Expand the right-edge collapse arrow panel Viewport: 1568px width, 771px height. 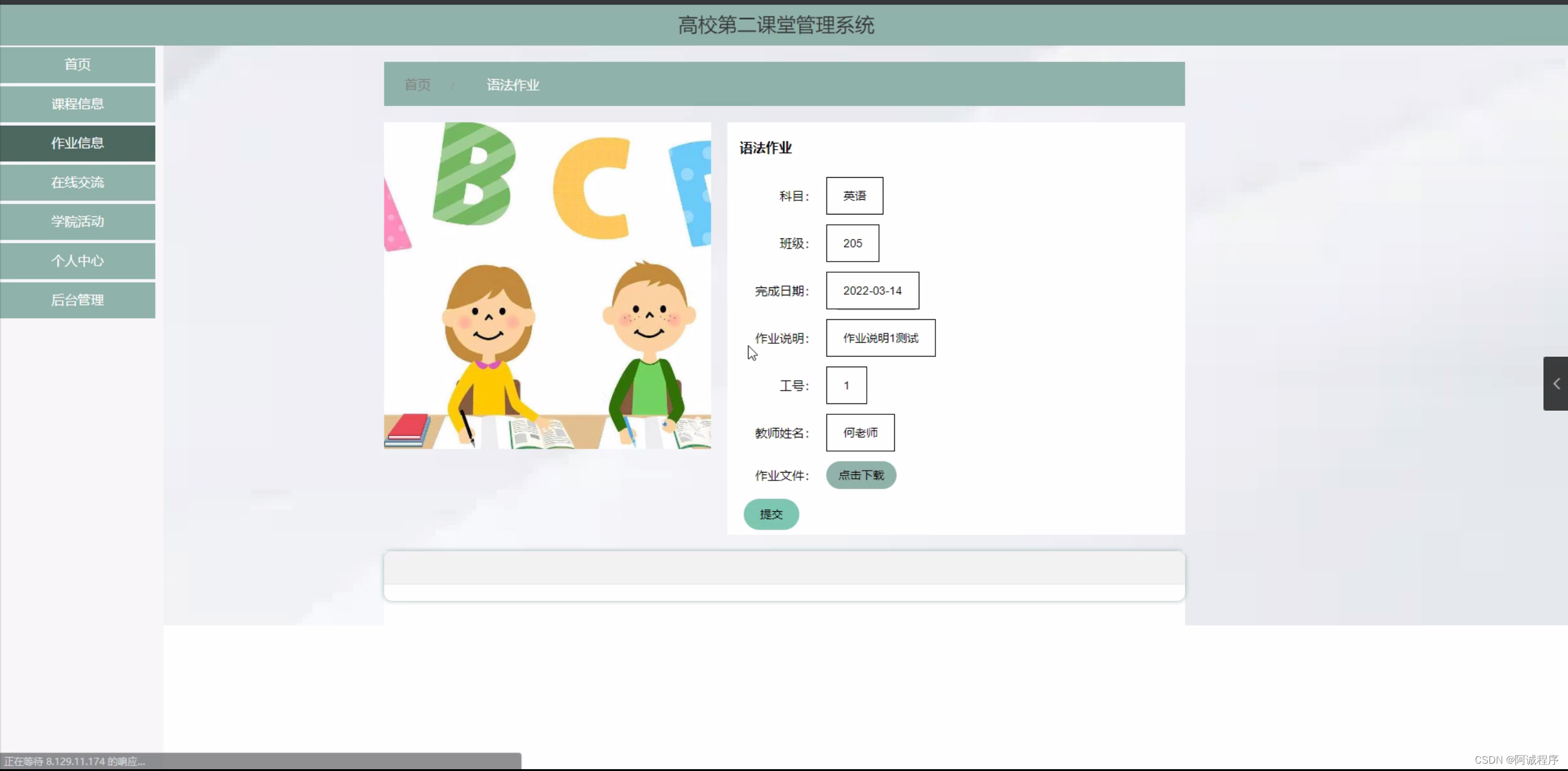tap(1556, 384)
